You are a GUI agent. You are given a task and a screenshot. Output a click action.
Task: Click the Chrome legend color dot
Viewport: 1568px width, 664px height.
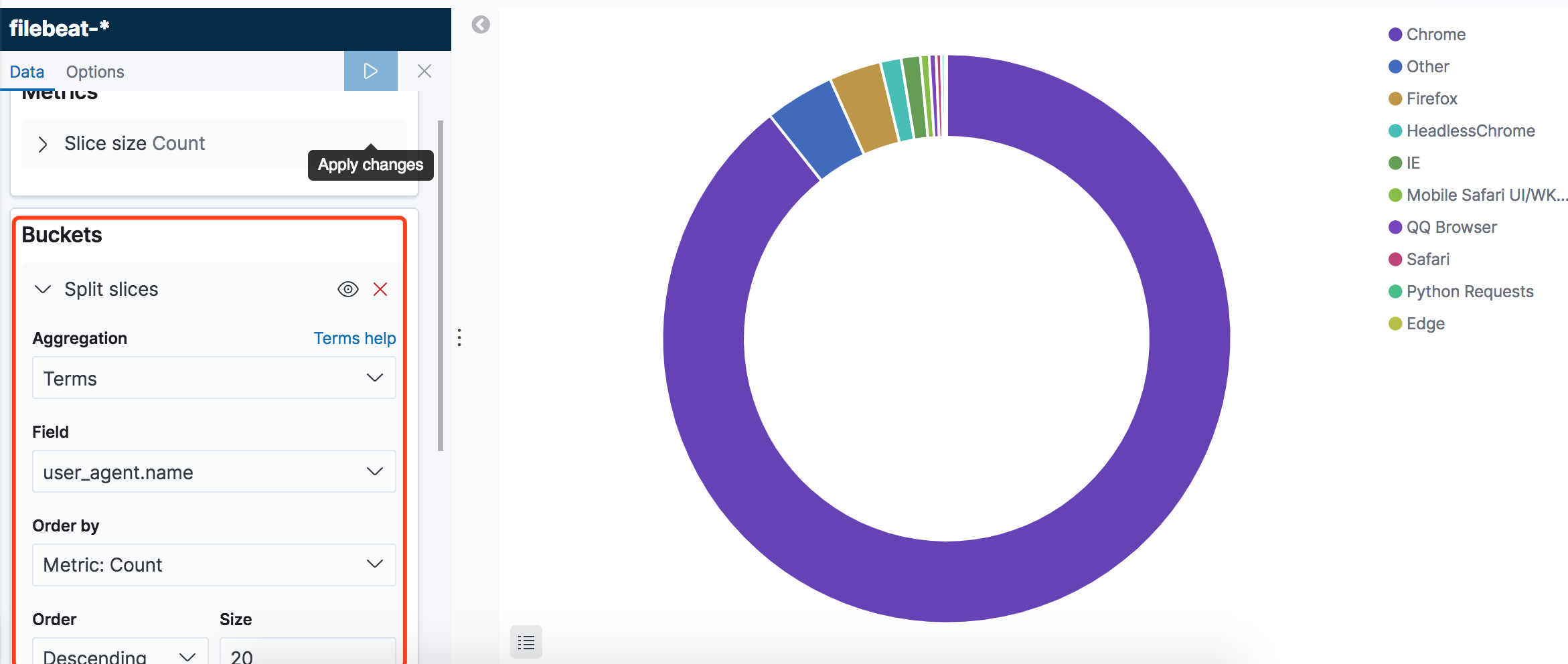point(1395,35)
